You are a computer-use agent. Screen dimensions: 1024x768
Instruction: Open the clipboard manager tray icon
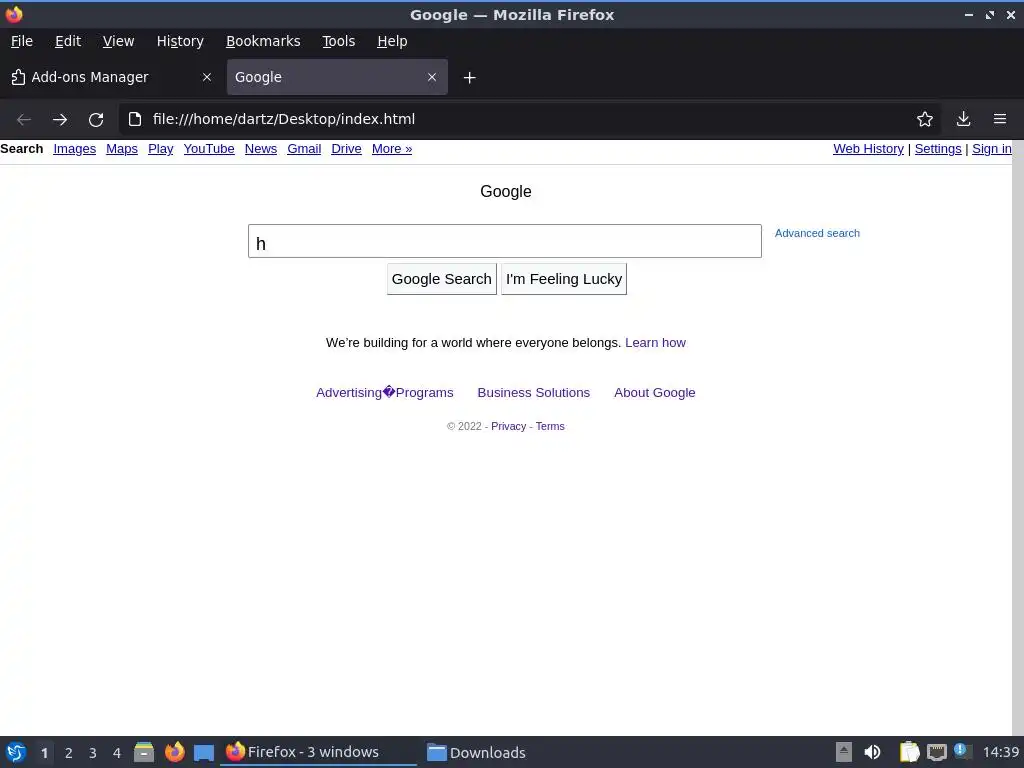tap(909, 752)
